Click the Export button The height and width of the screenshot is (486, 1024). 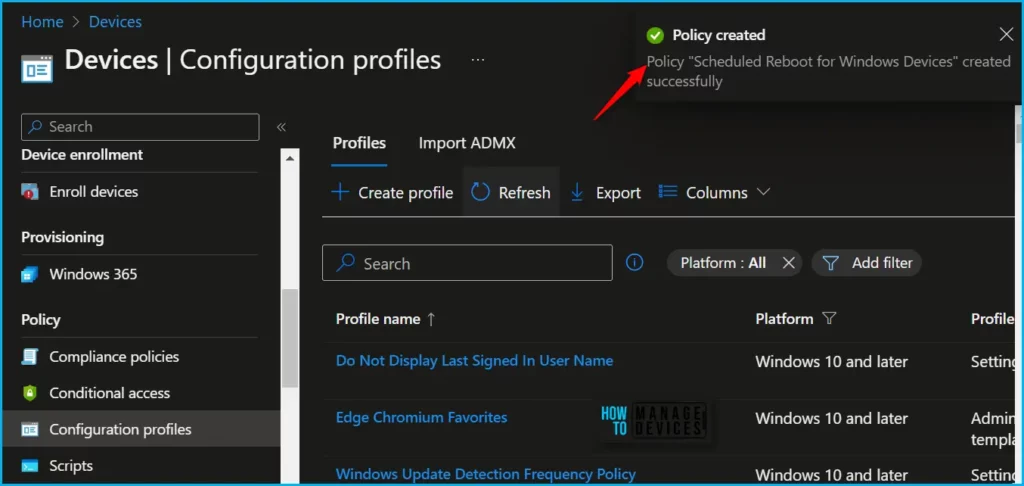605,193
